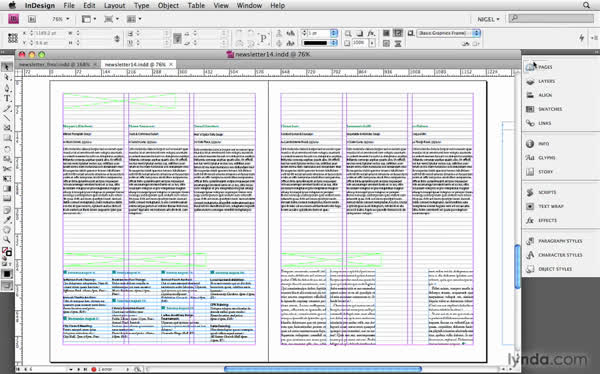Open the NIGEL workspace switcher

click(488, 19)
